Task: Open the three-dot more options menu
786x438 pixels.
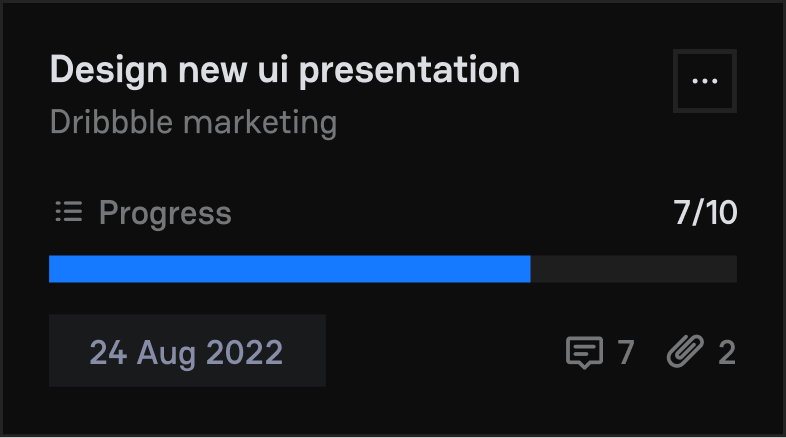Action: (x=705, y=81)
